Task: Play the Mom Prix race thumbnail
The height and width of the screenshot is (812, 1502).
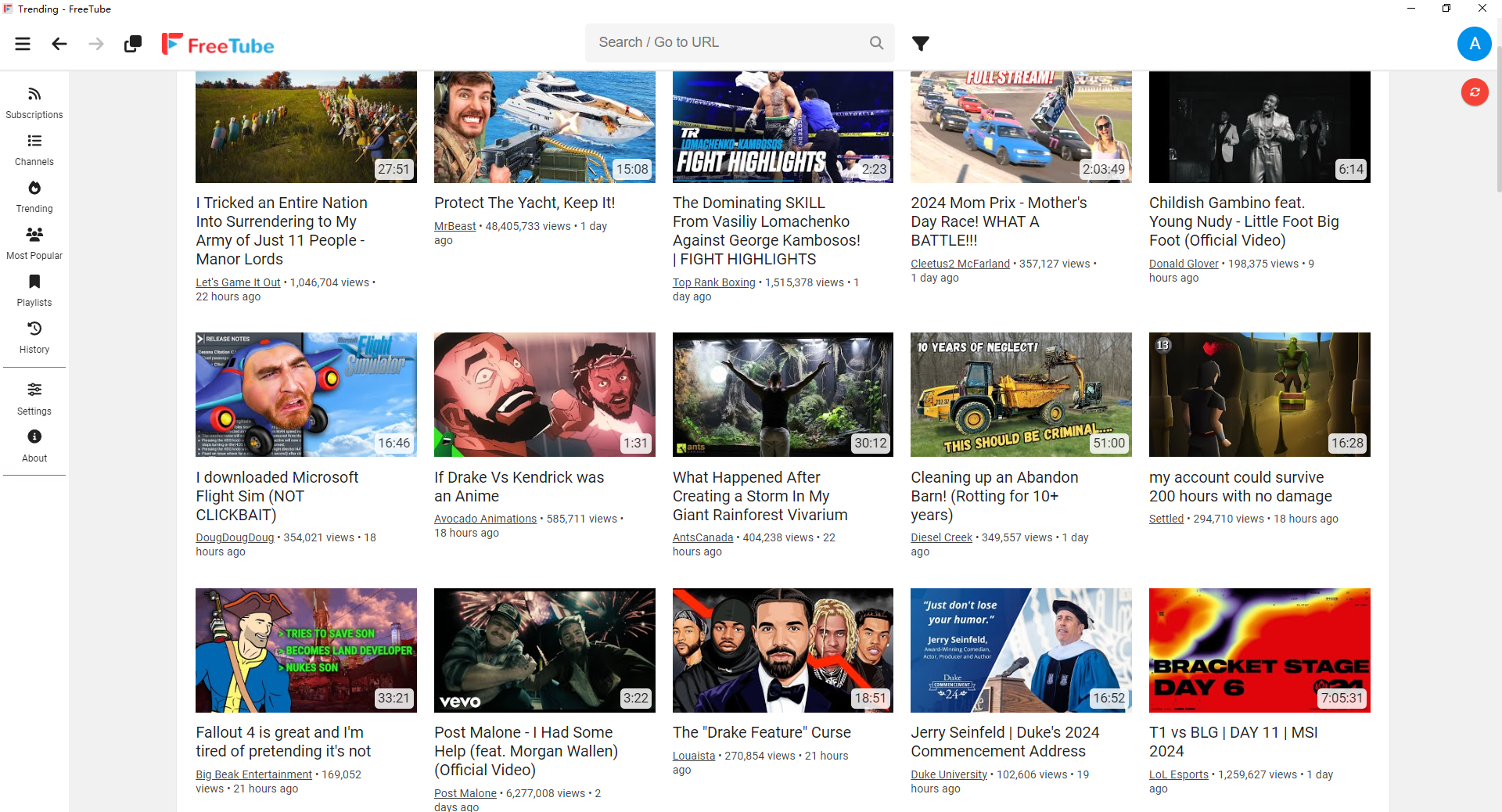Action: point(1021,127)
